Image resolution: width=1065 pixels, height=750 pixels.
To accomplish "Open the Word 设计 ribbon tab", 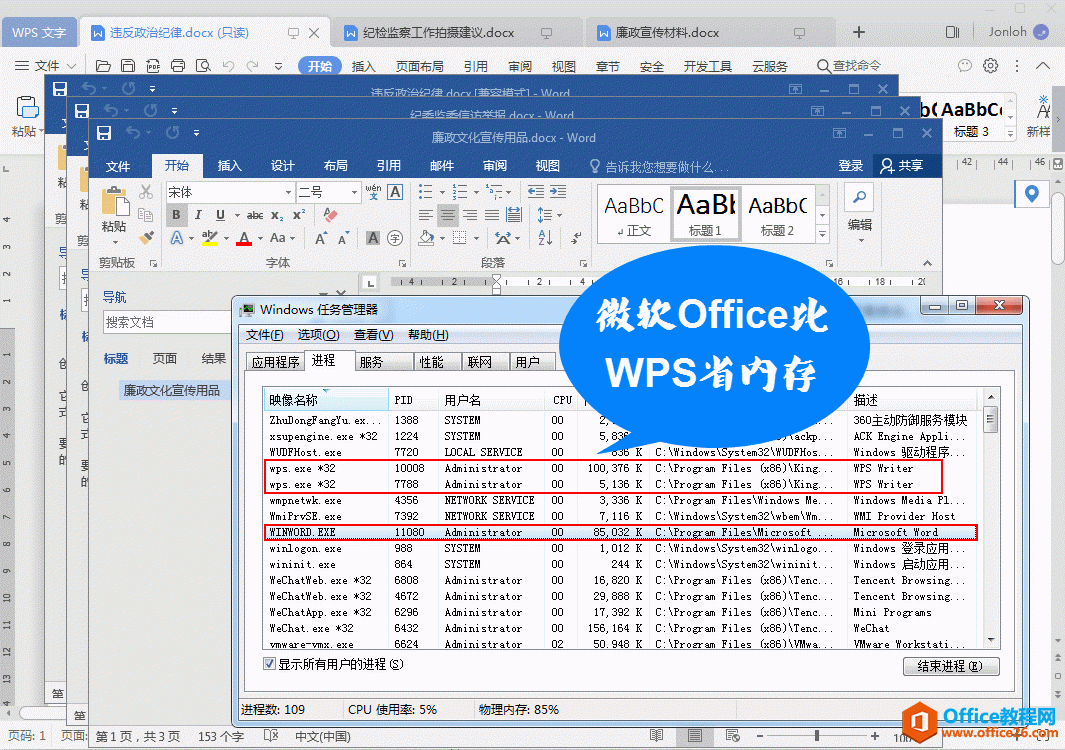I will [282, 166].
